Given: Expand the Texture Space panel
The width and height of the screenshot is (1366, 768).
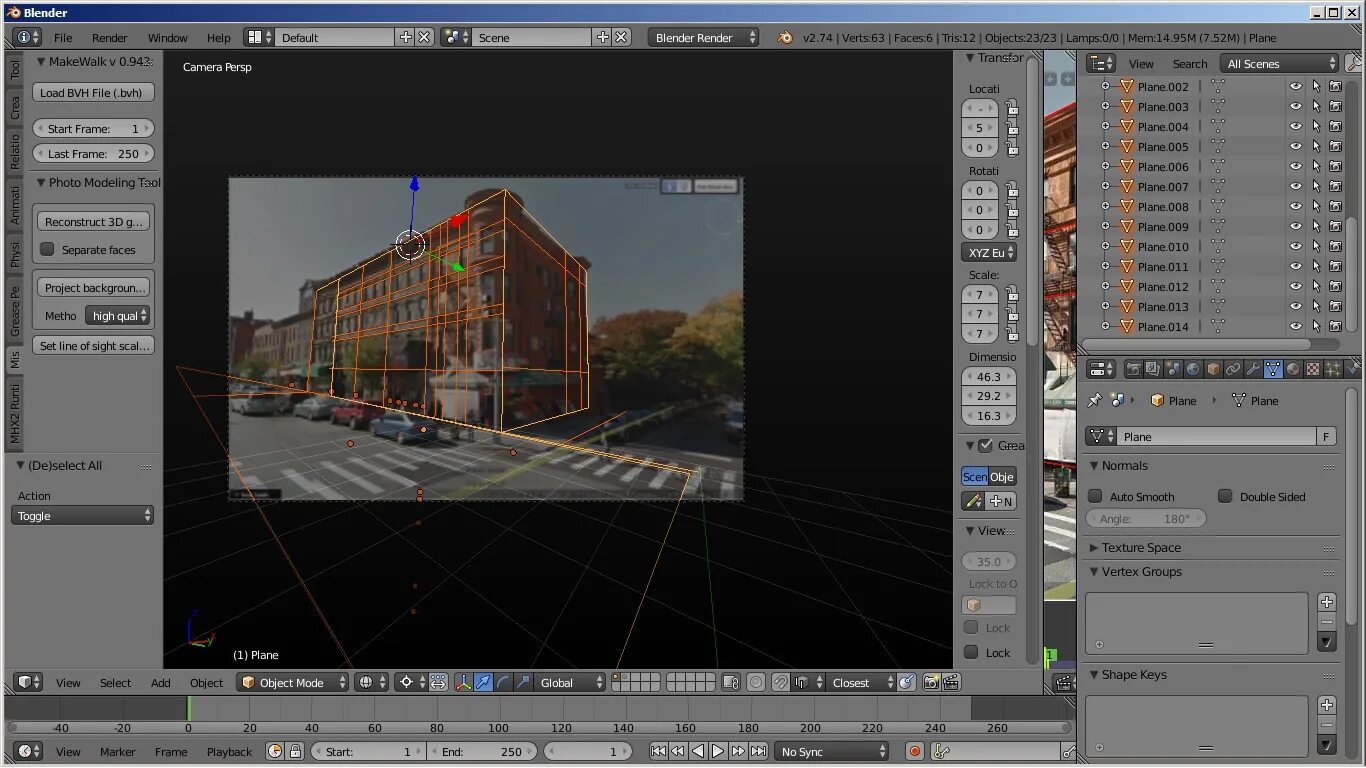Looking at the screenshot, I should (x=1140, y=548).
